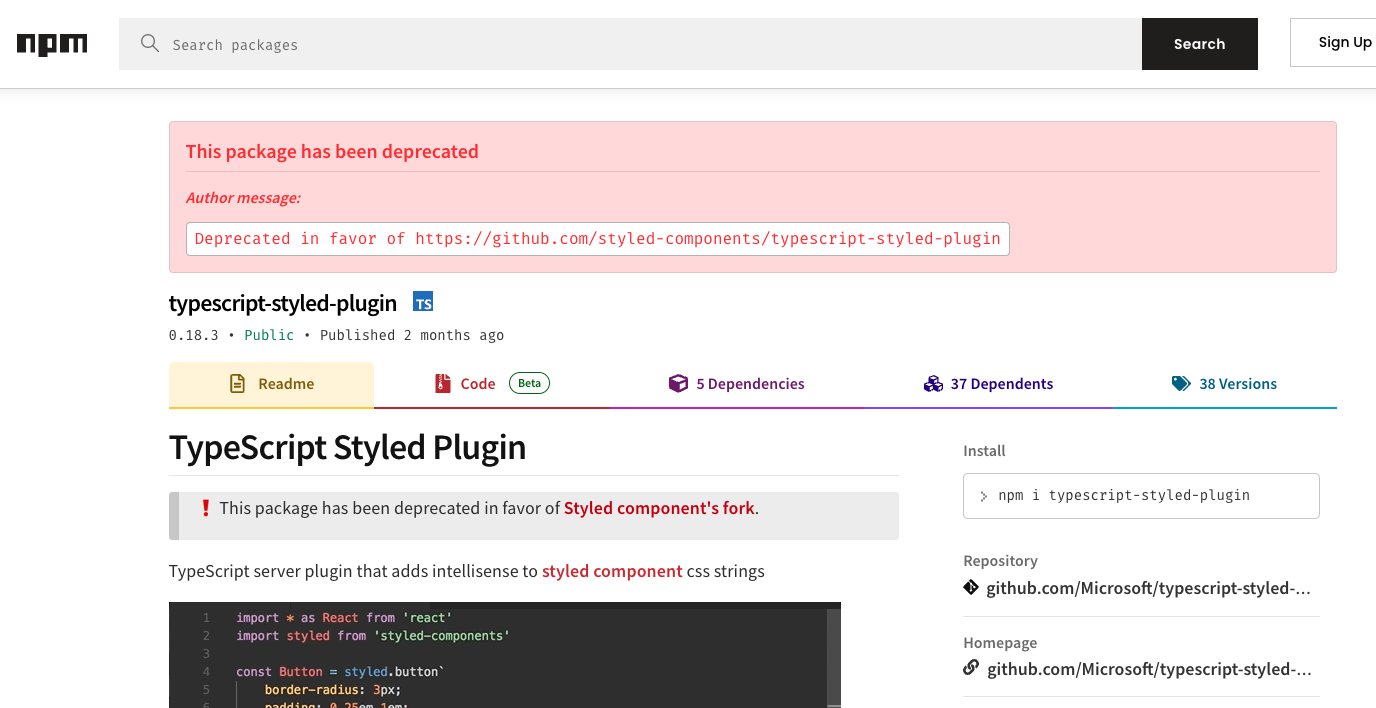Image resolution: width=1376 pixels, height=708 pixels.
Task: Open the Readme tab
Action: click(271, 384)
